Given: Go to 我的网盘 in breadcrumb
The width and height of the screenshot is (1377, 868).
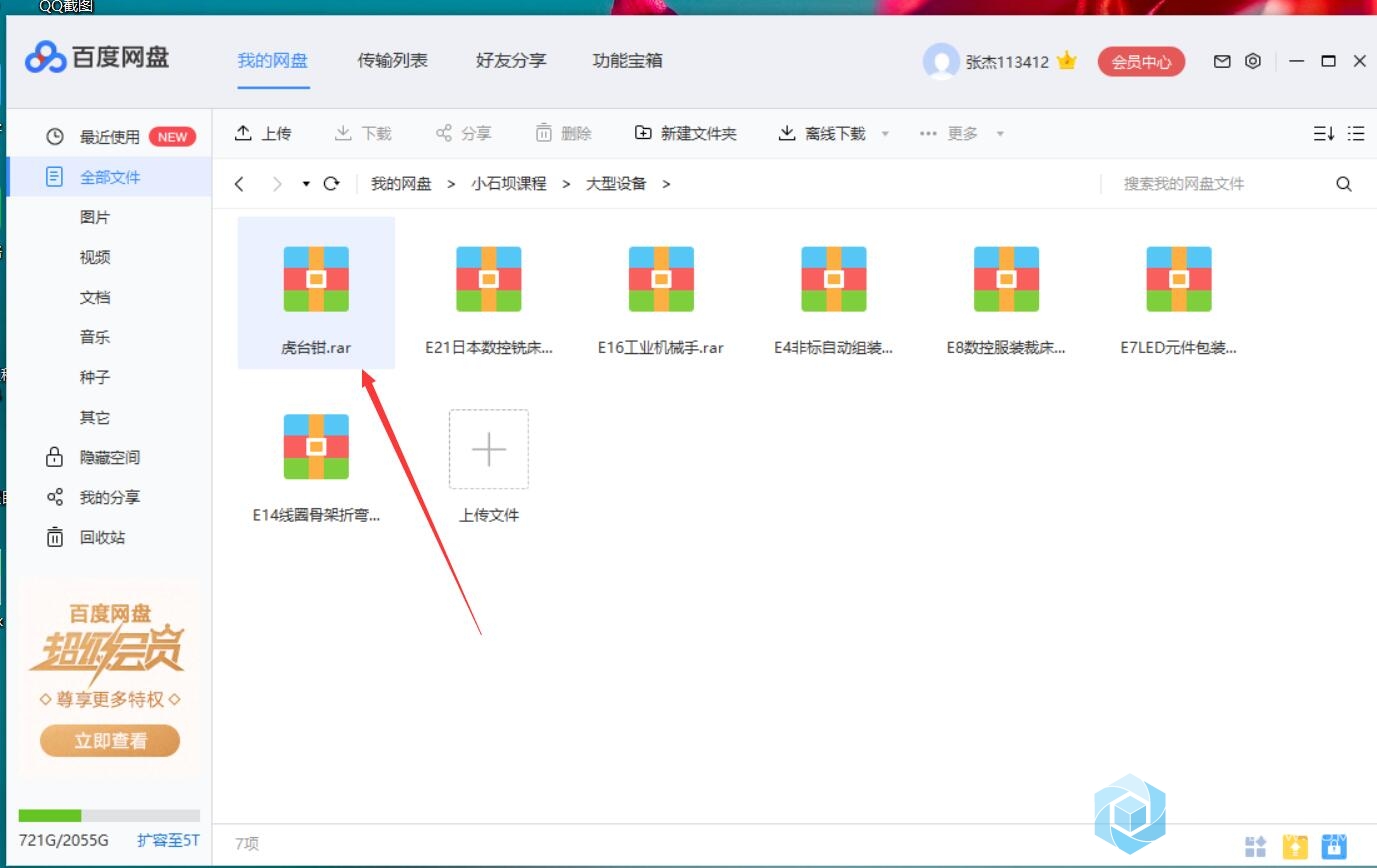Looking at the screenshot, I should (401, 184).
